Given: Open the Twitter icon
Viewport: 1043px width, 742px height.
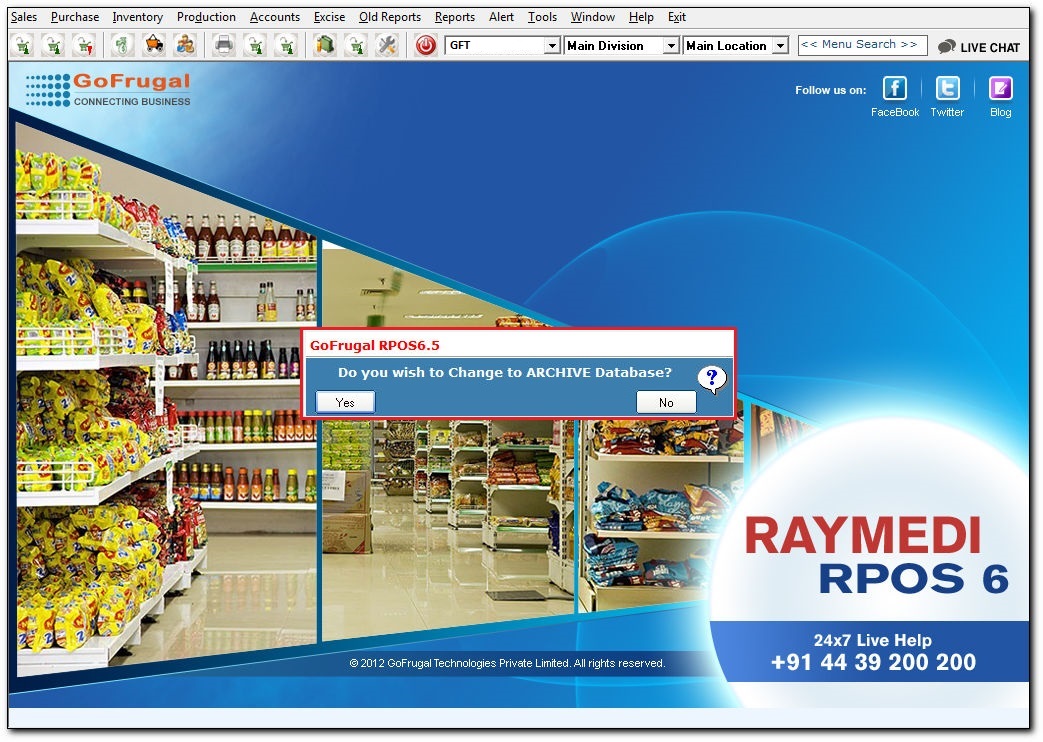Looking at the screenshot, I should coord(947,89).
